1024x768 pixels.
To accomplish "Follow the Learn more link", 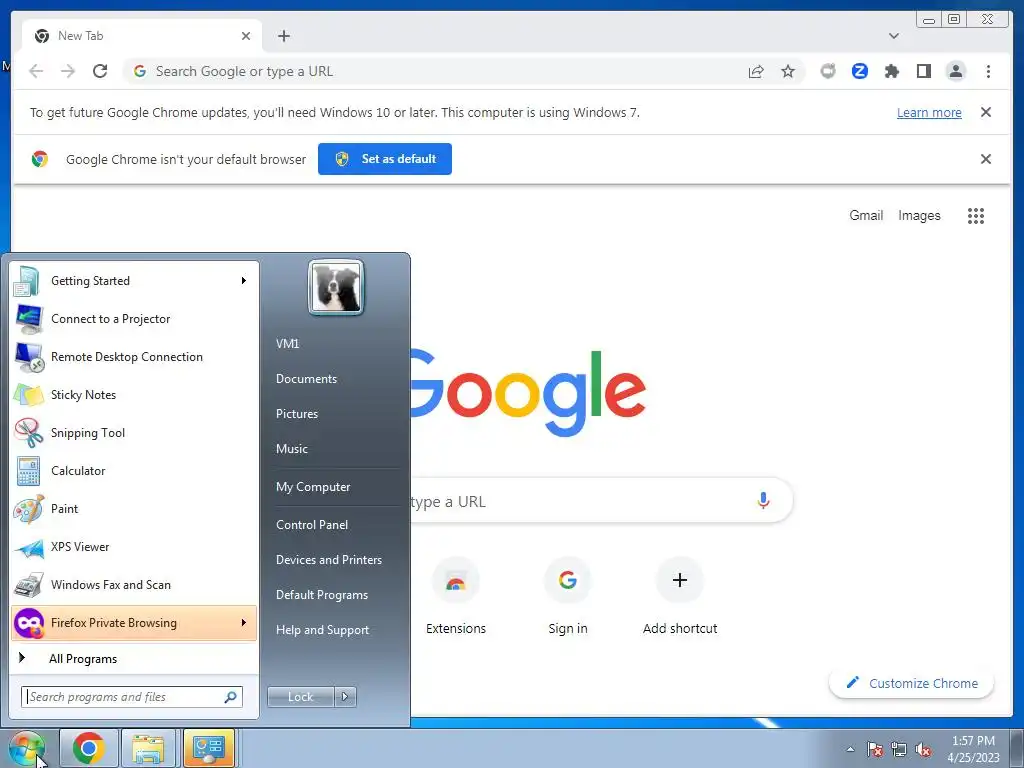I will pyautogui.click(x=929, y=112).
